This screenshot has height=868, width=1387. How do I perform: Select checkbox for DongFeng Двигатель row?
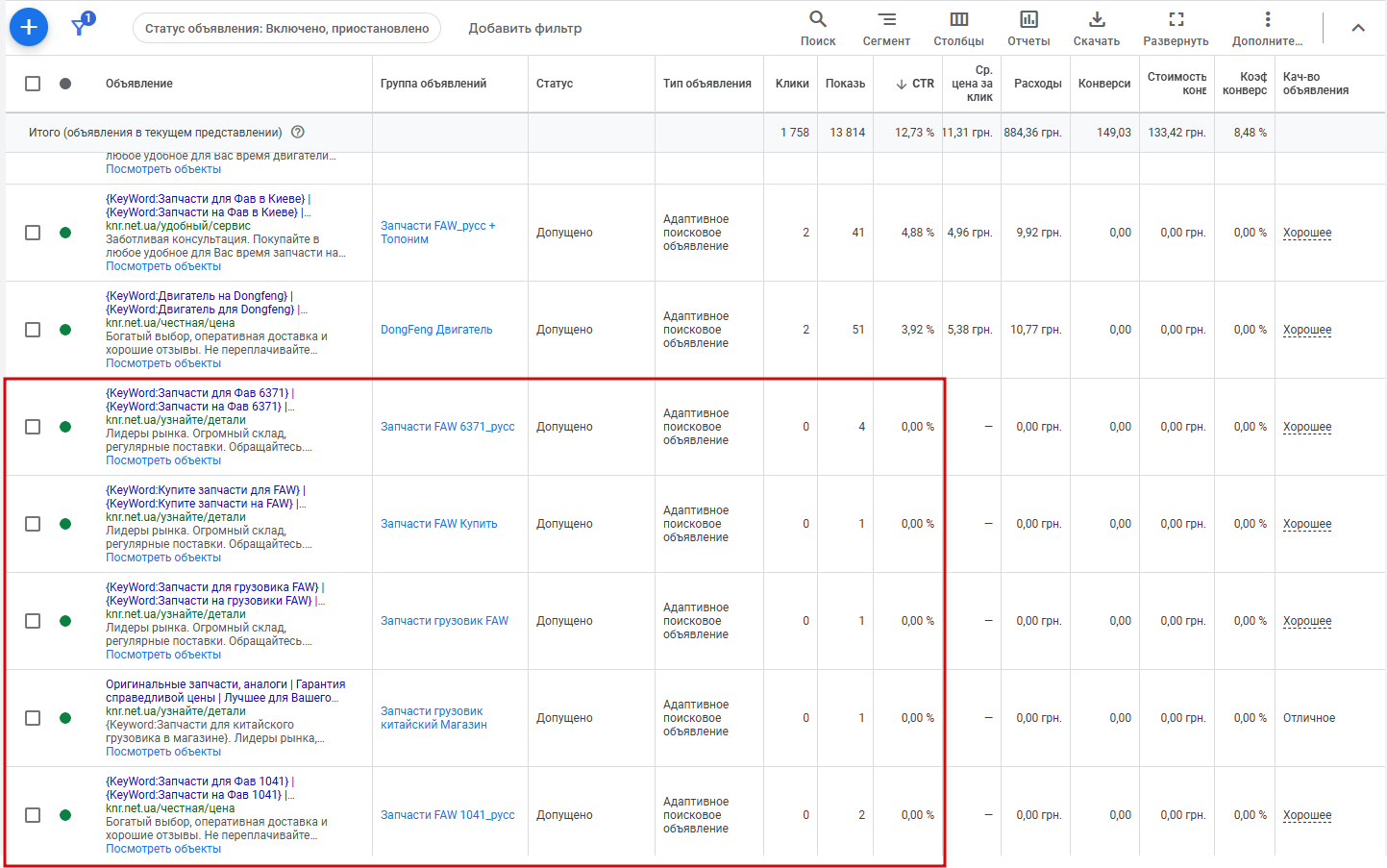coord(33,330)
